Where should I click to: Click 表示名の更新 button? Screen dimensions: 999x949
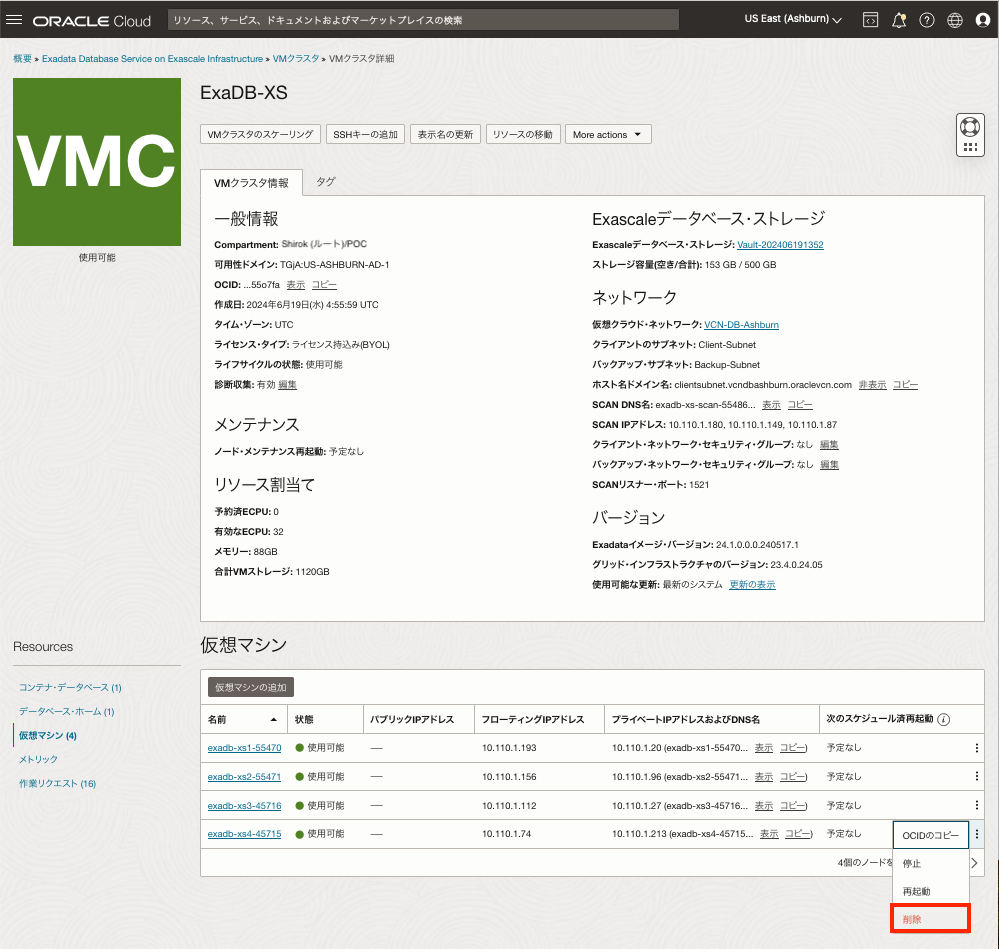coord(445,134)
